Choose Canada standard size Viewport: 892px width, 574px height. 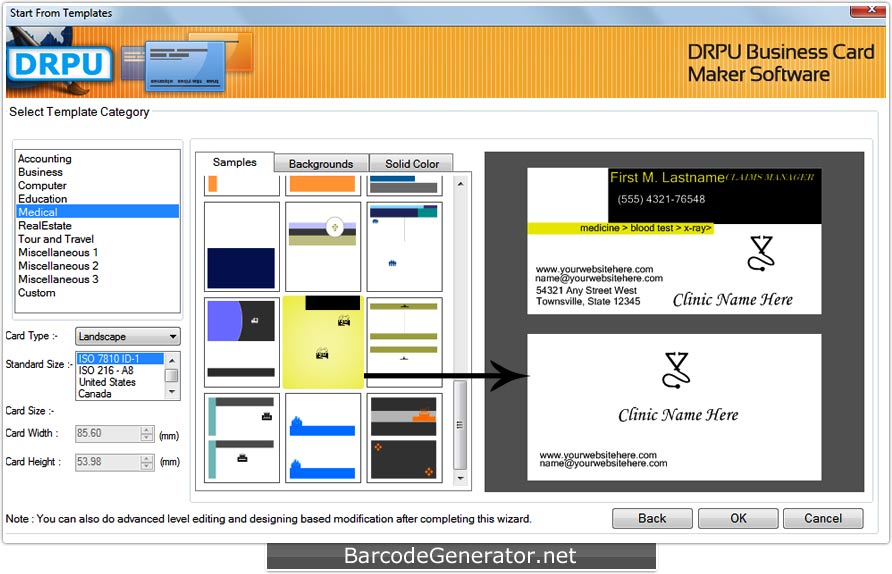point(120,394)
